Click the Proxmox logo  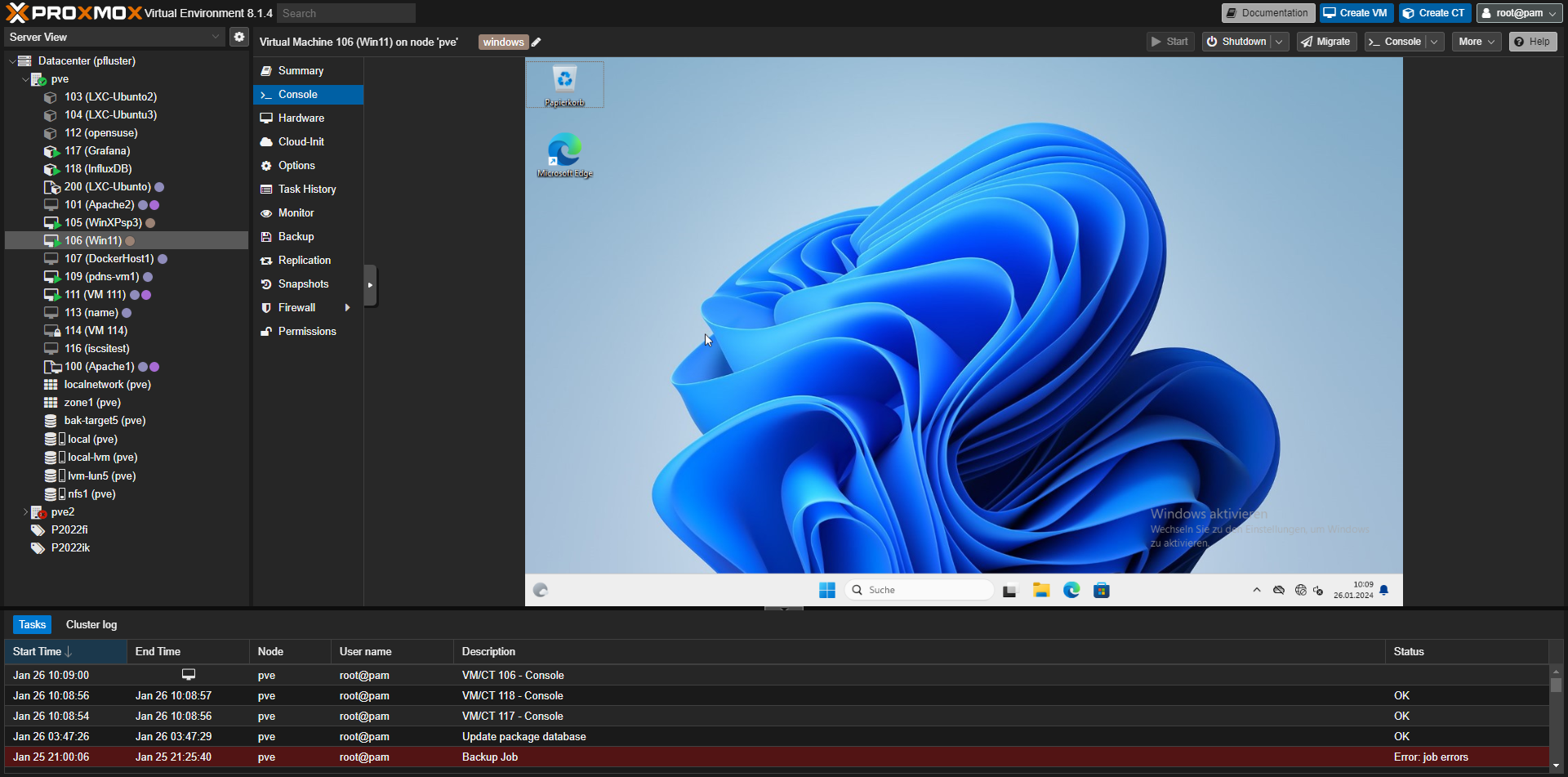pyautogui.click(x=74, y=12)
